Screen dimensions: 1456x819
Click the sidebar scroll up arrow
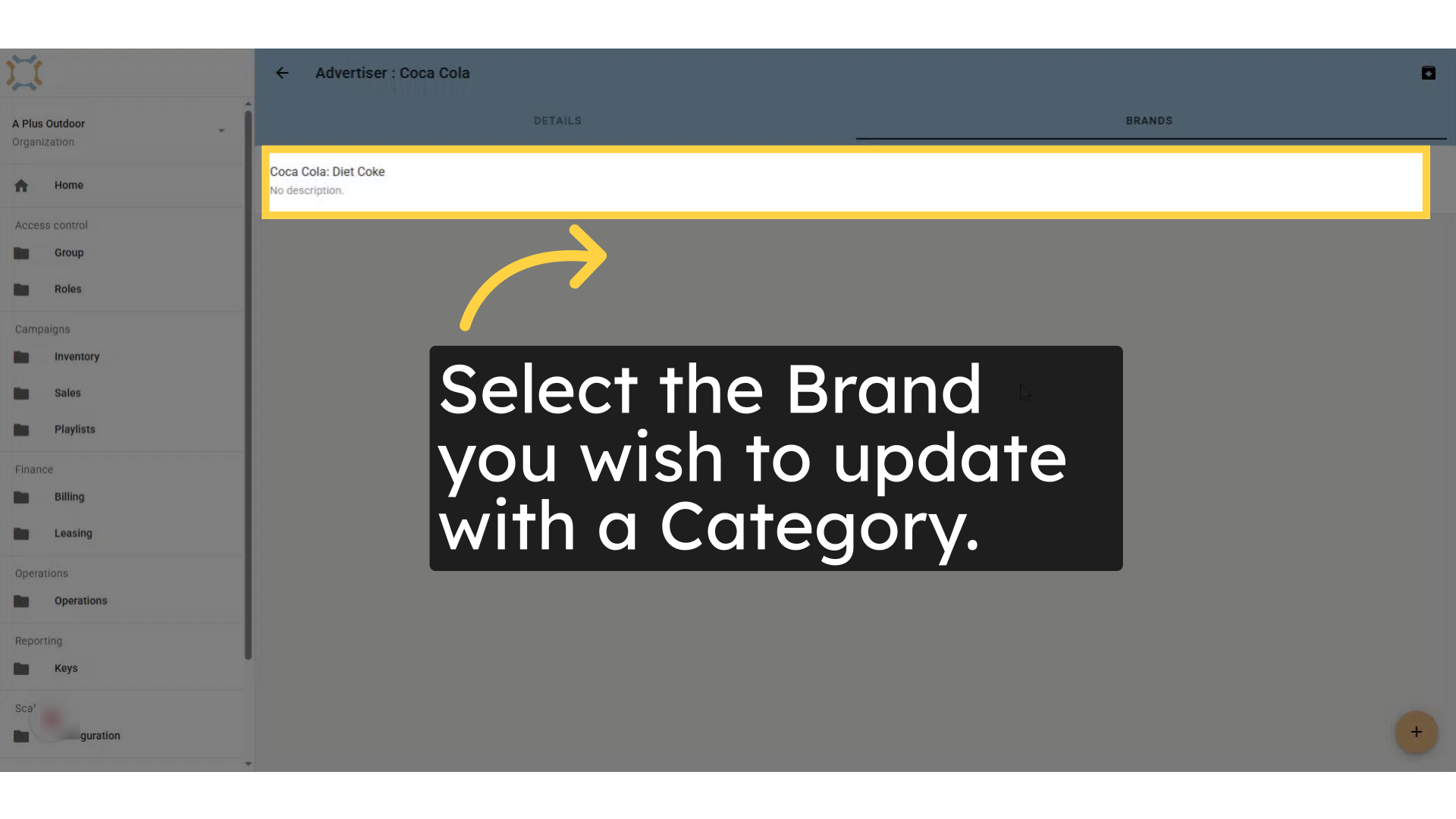(x=248, y=104)
